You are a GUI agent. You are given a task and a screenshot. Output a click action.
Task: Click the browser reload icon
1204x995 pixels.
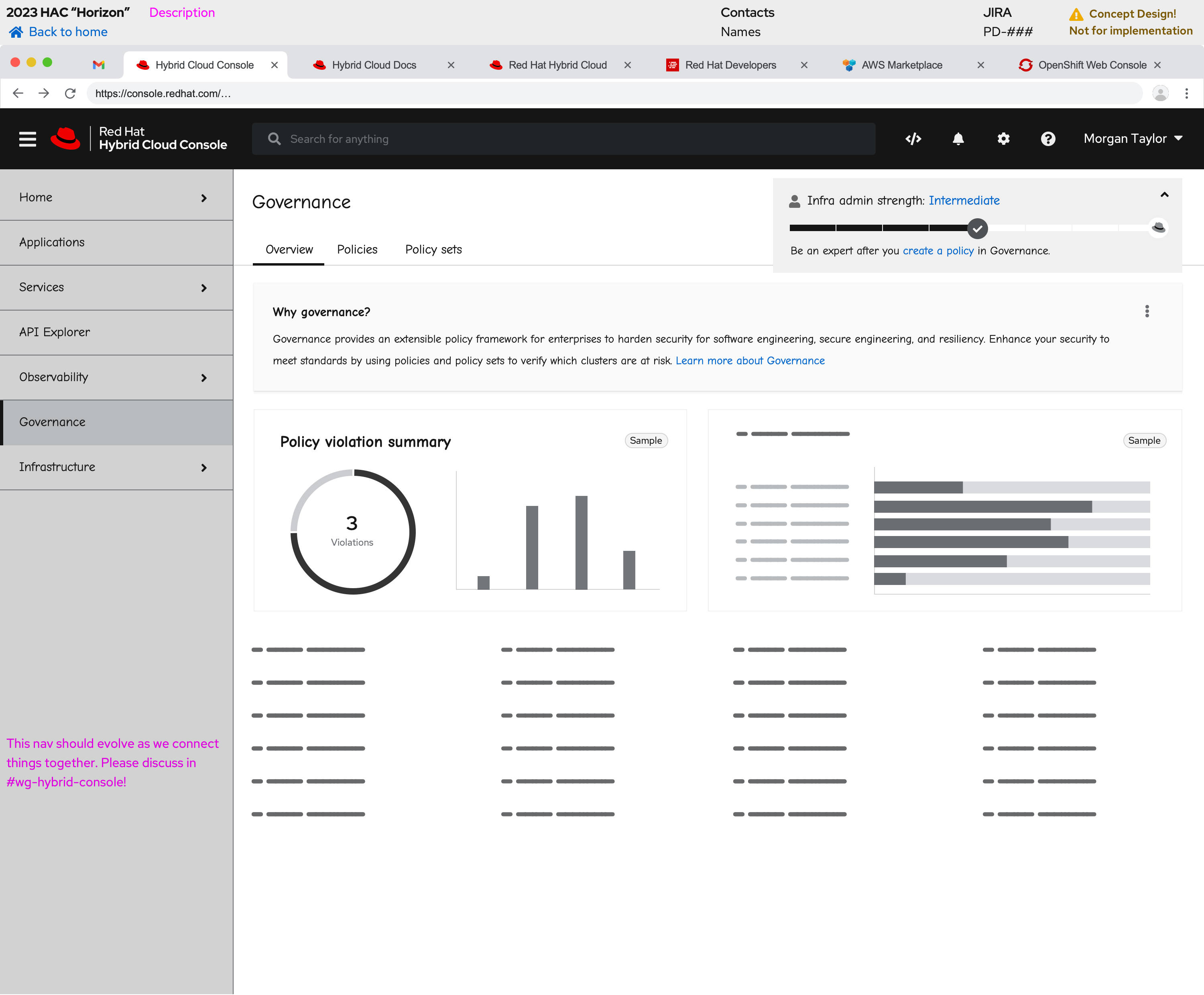coord(70,93)
